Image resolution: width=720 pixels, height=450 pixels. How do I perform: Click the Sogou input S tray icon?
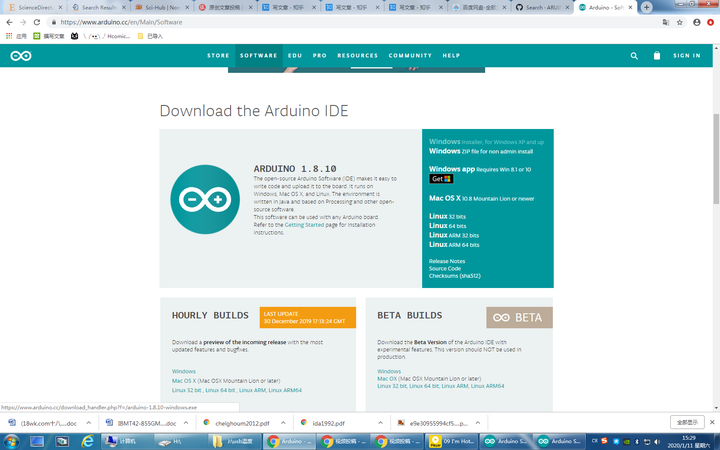pyautogui.click(x=604, y=441)
